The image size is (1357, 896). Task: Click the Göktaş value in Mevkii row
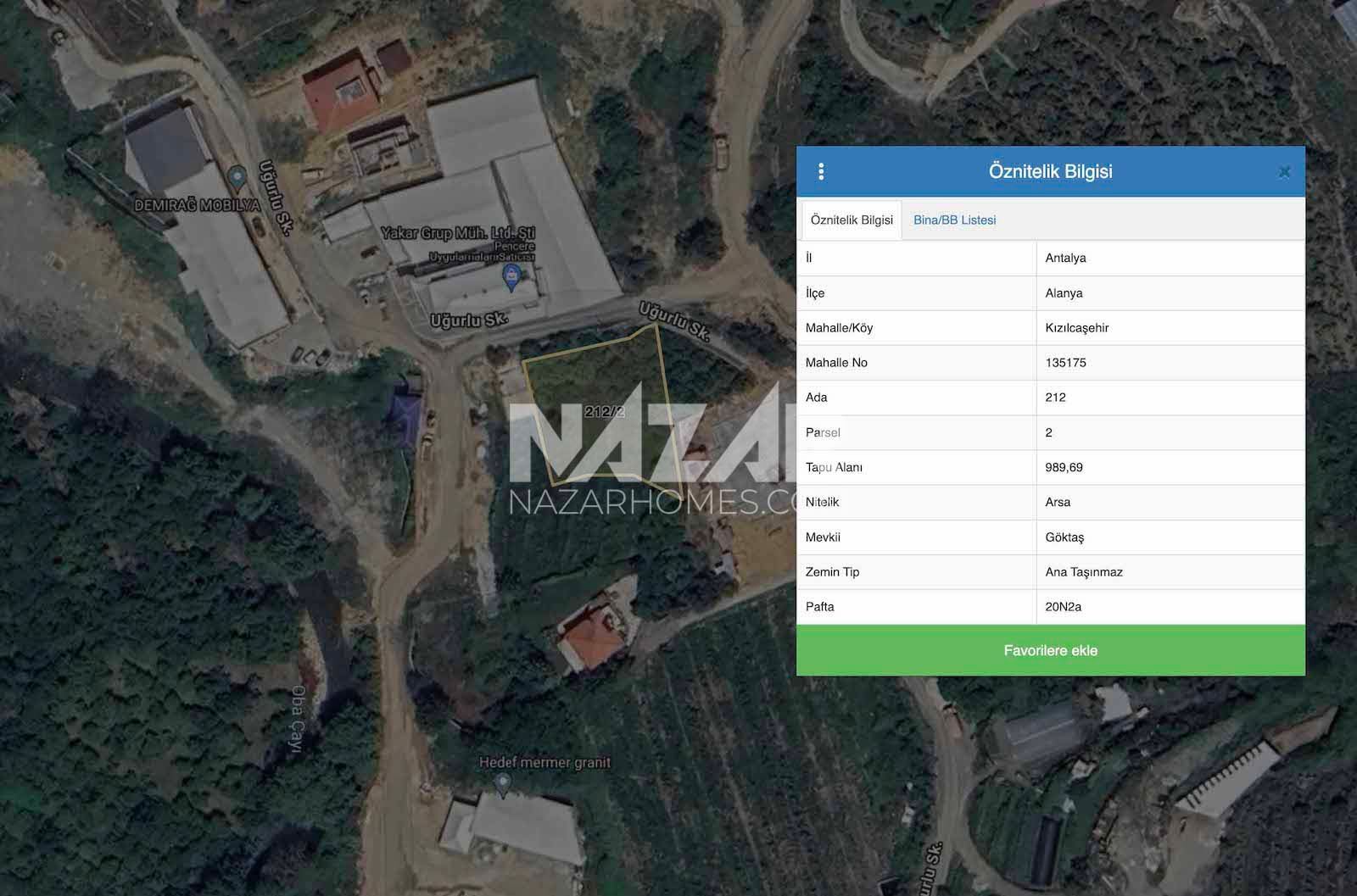click(1064, 537)
